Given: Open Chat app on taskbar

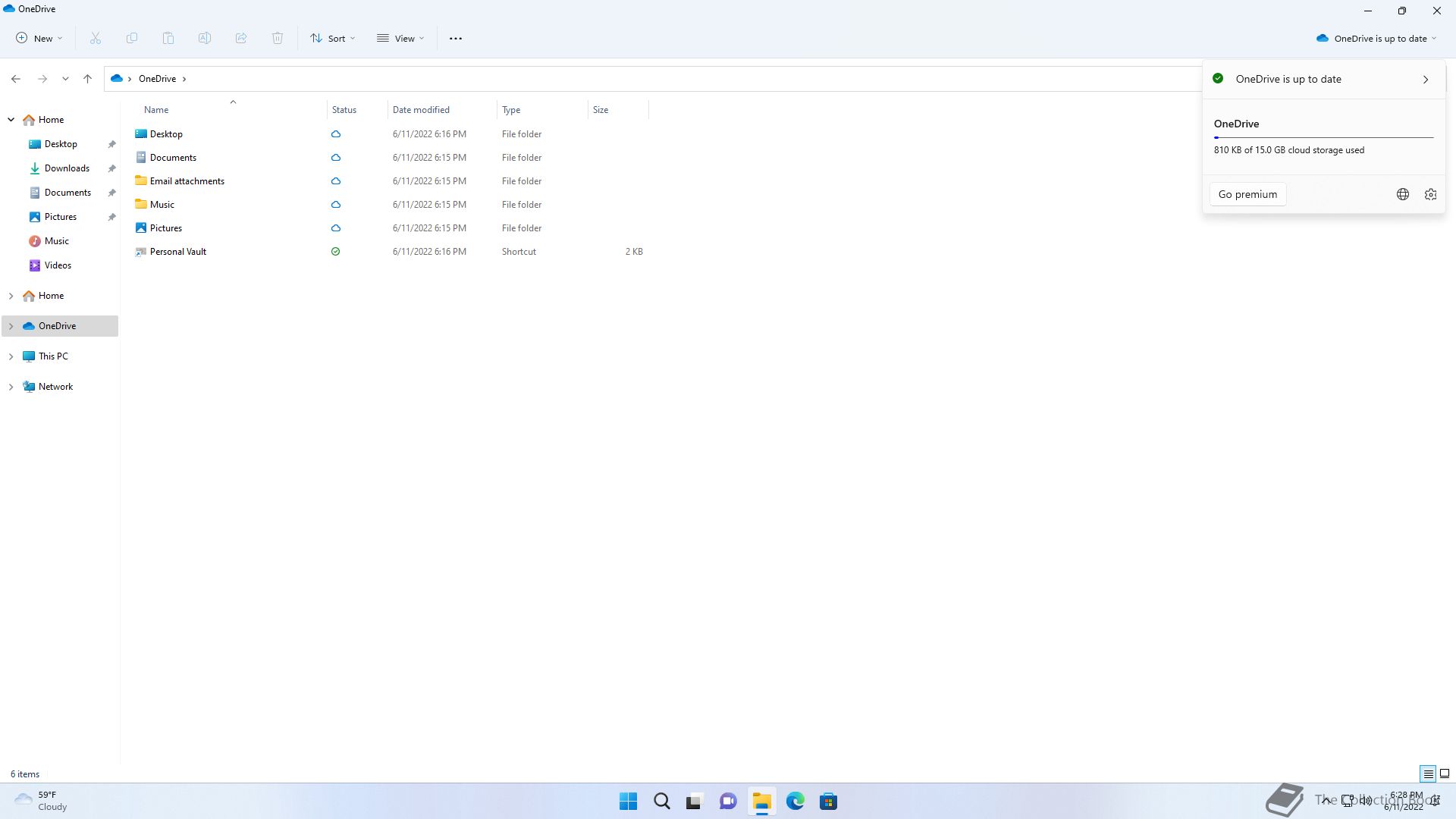Looking at the screenshot, I should (x=728, y=802).
